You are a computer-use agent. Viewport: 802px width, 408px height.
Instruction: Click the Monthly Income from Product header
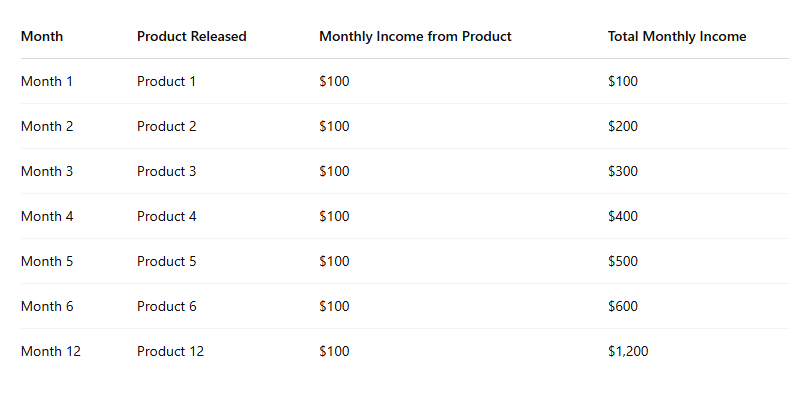[x=415, y=37]
